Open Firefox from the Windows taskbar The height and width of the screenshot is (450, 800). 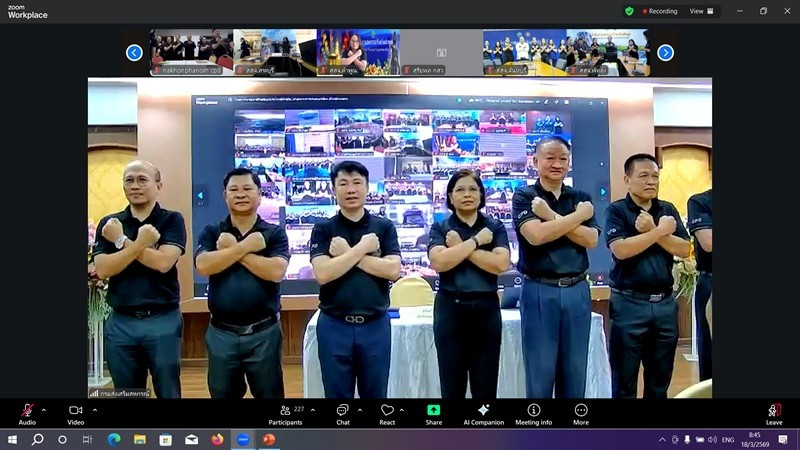(x=217, y=439)
